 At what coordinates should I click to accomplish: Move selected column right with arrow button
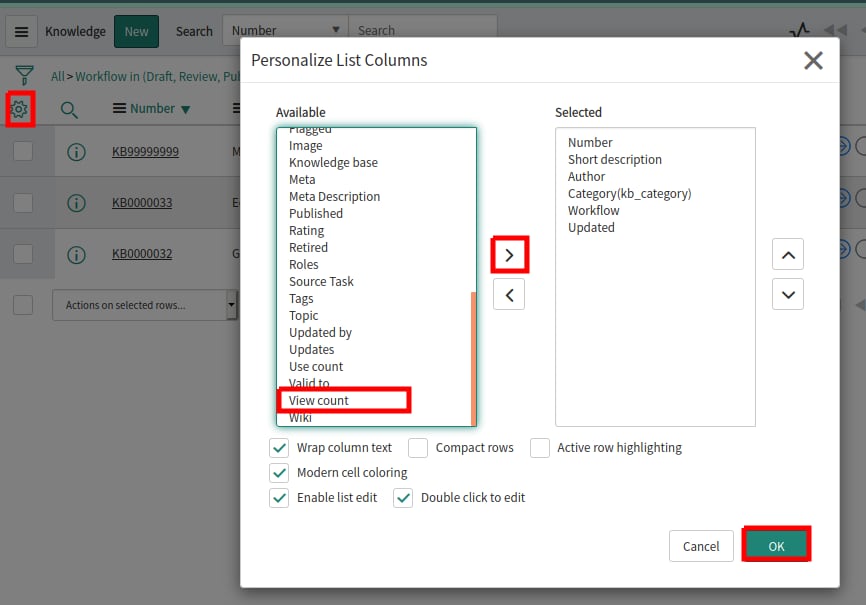tap(510, 255)
